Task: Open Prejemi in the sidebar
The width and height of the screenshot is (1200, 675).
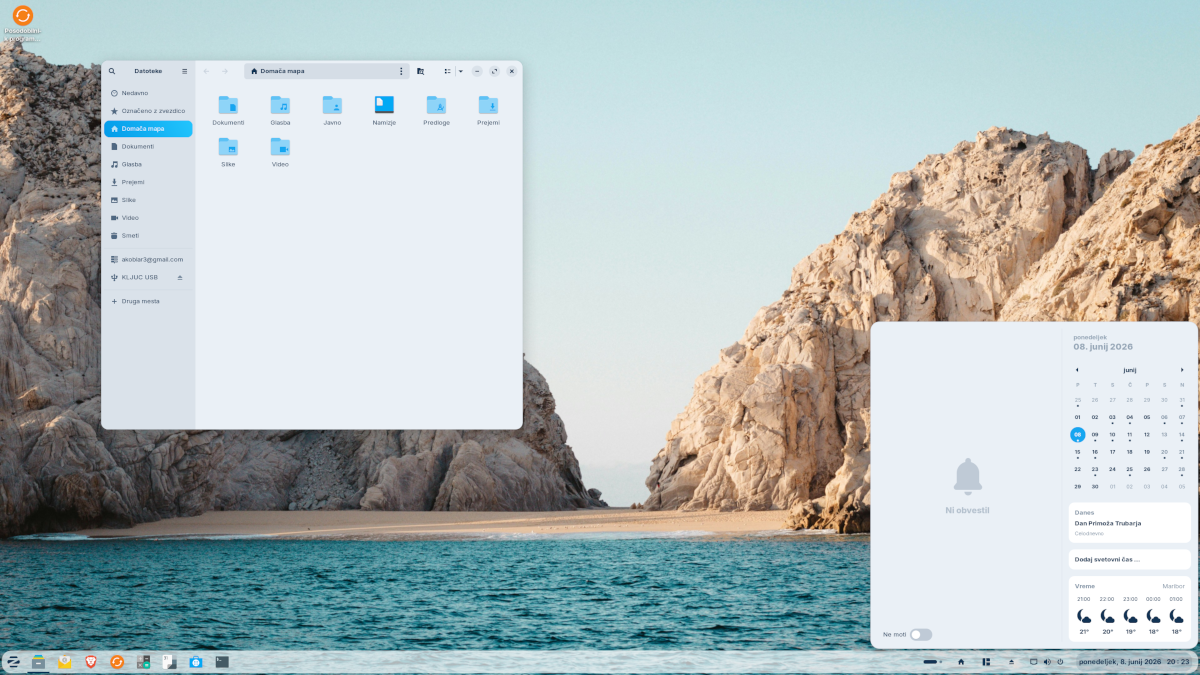Action: click(148, 182)
